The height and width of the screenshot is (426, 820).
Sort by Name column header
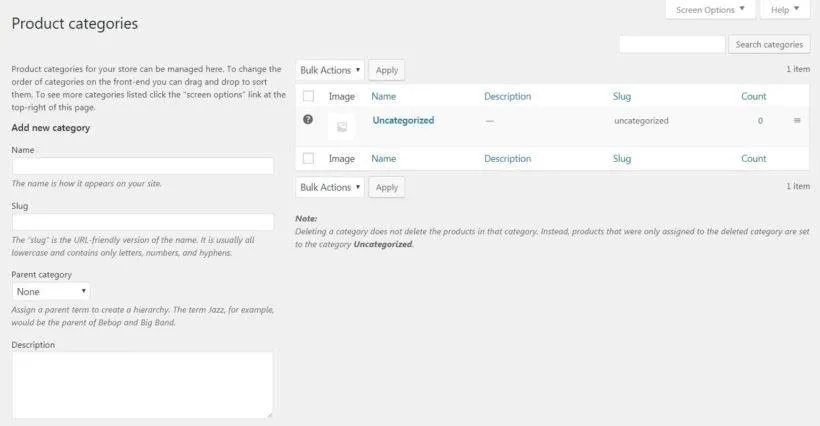coord(384,97)
